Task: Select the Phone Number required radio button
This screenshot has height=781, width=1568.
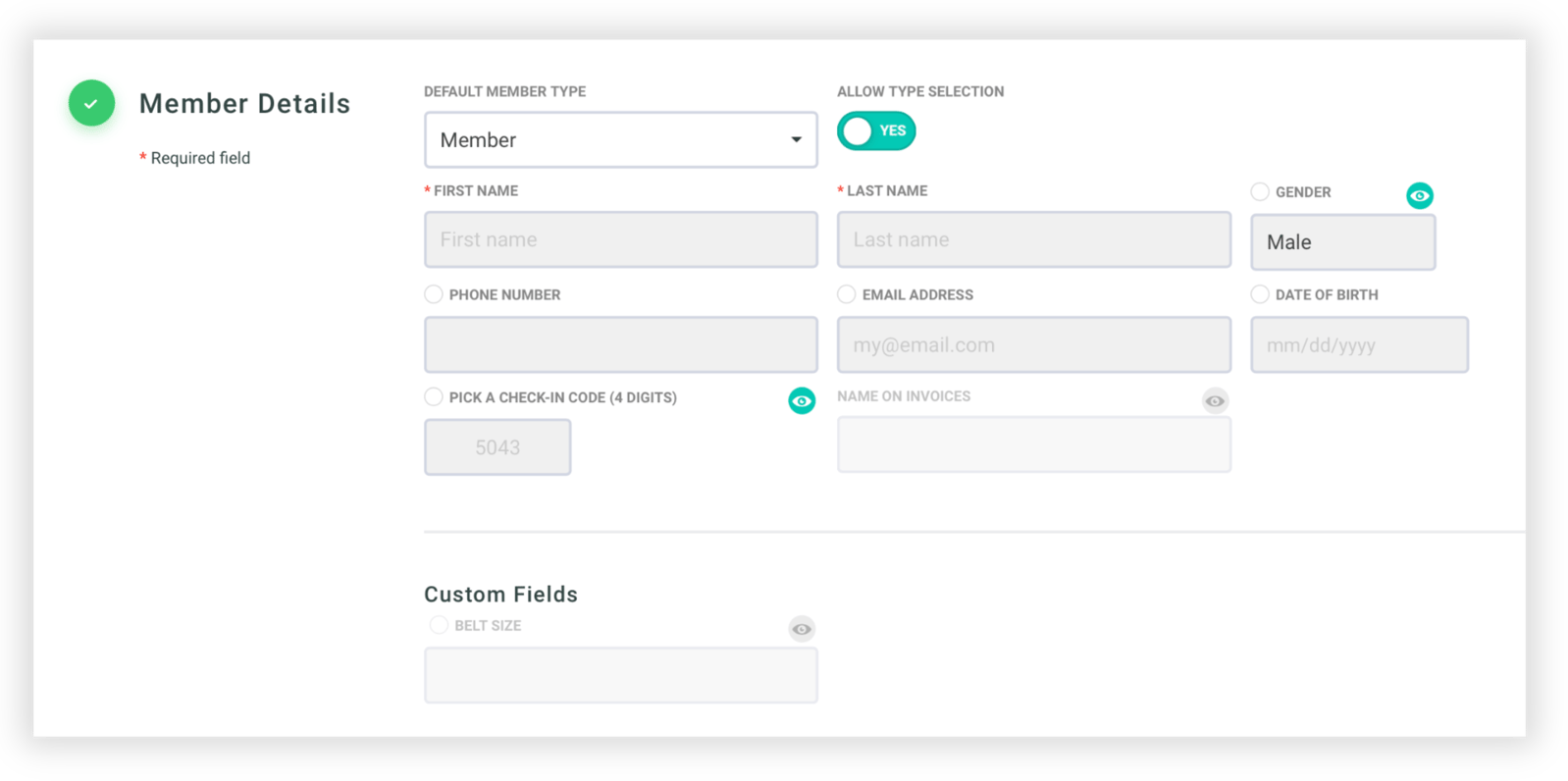Action: pyautogui.click(x=434, y=293)
